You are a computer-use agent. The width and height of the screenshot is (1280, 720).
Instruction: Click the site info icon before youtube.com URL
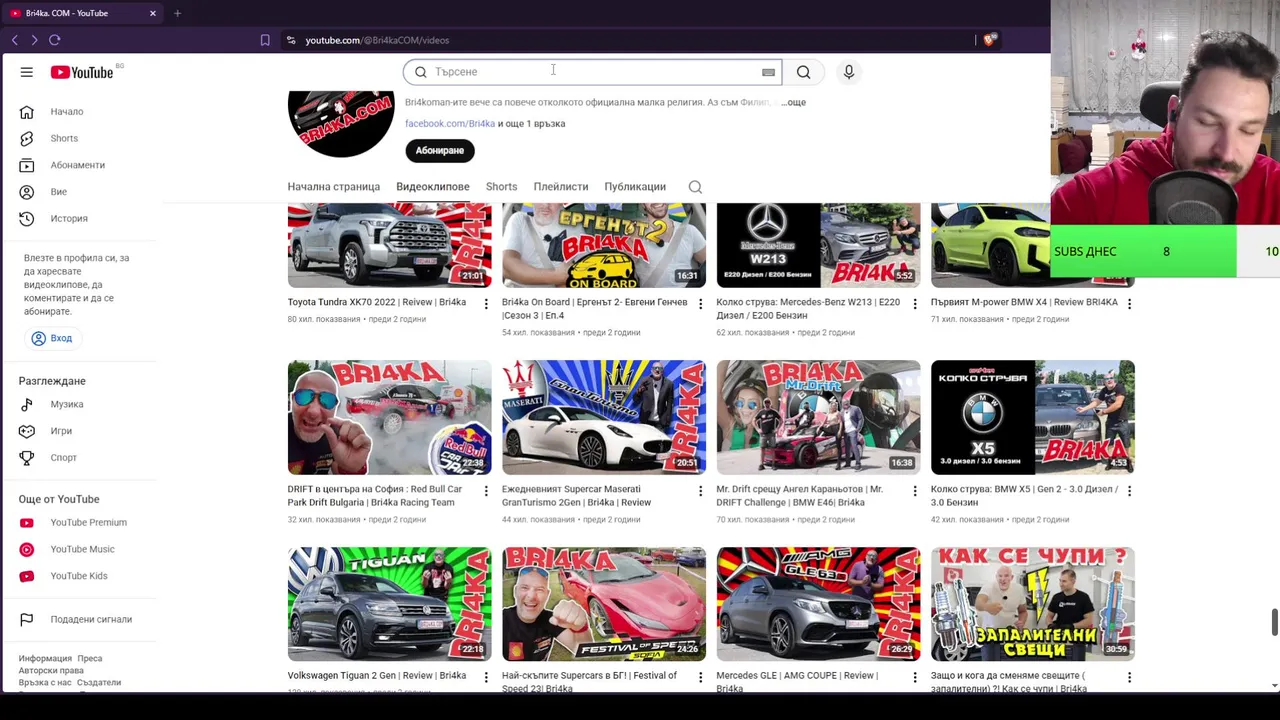[x=291, y=40]
